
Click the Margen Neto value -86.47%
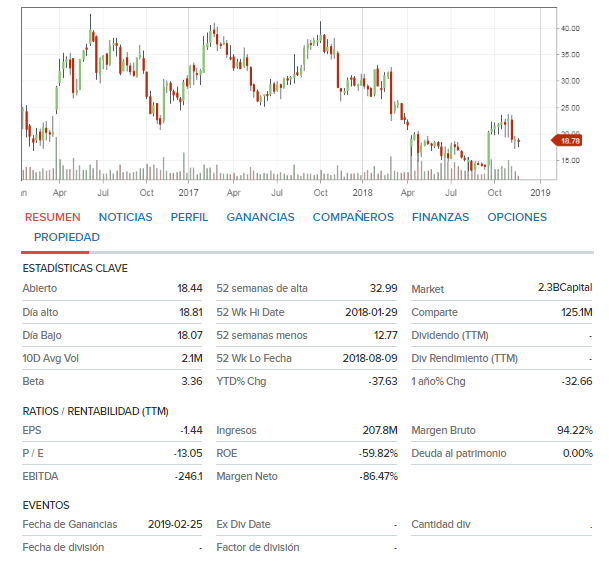coord(378,476)
